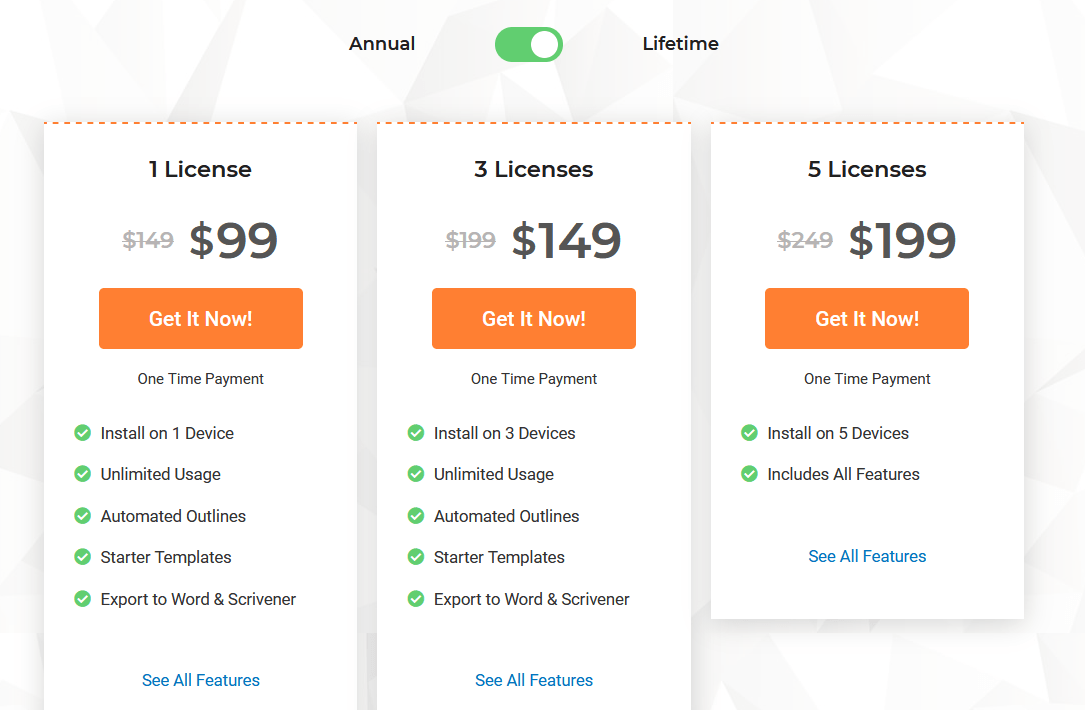This screenshot has width=1085, height=710.
Task: Click the checkmark beside Starter Templates in 3 Licenses
Action: tap(416, 557)
